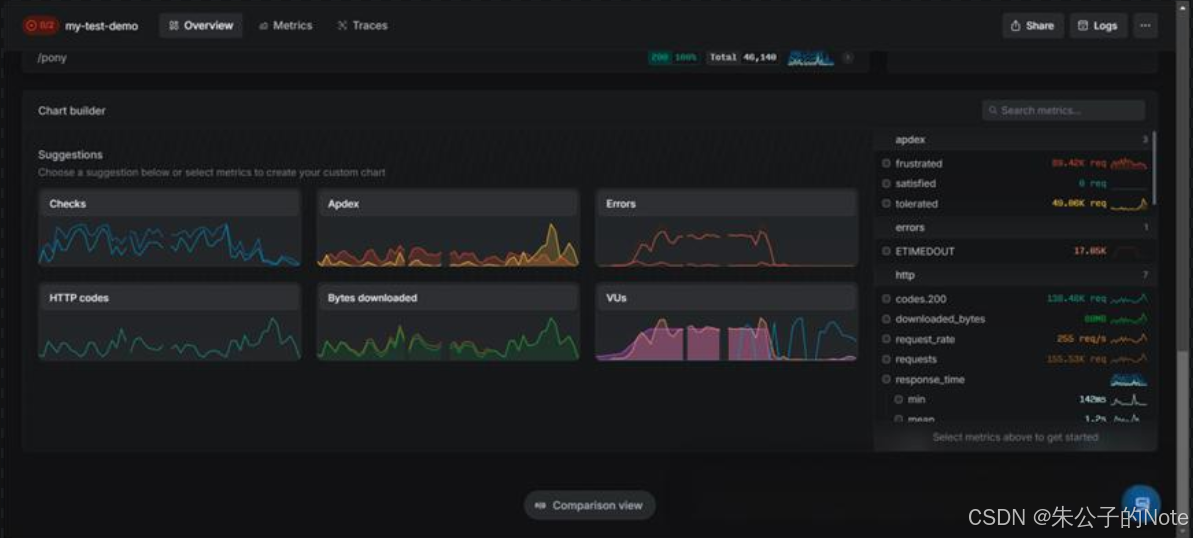Image resolution: width=1193 pixels, height=538 pixels.
Task: Switch to the Overview tab
Action: point(201,26)
